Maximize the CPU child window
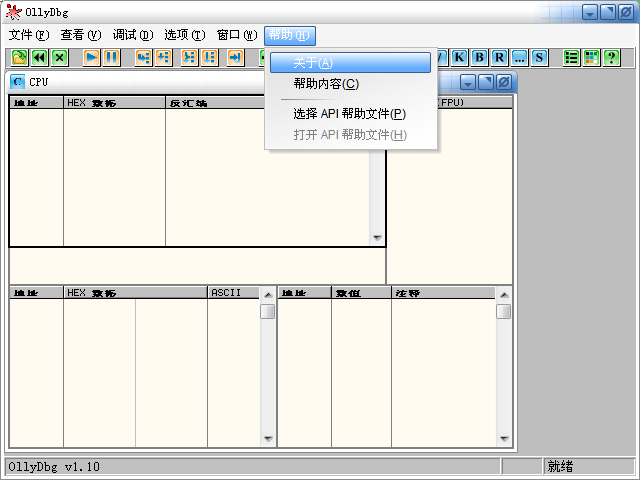Image resolution: width=640 pixels, height=480 pixels. click(486, 82)
